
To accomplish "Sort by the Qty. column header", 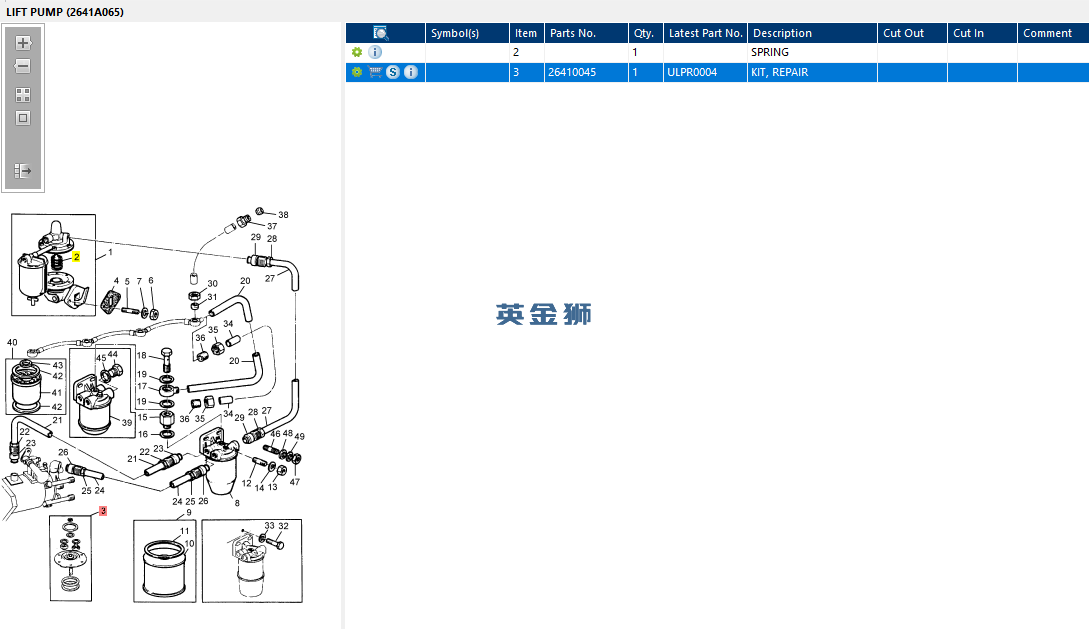I will click(645, 33).
